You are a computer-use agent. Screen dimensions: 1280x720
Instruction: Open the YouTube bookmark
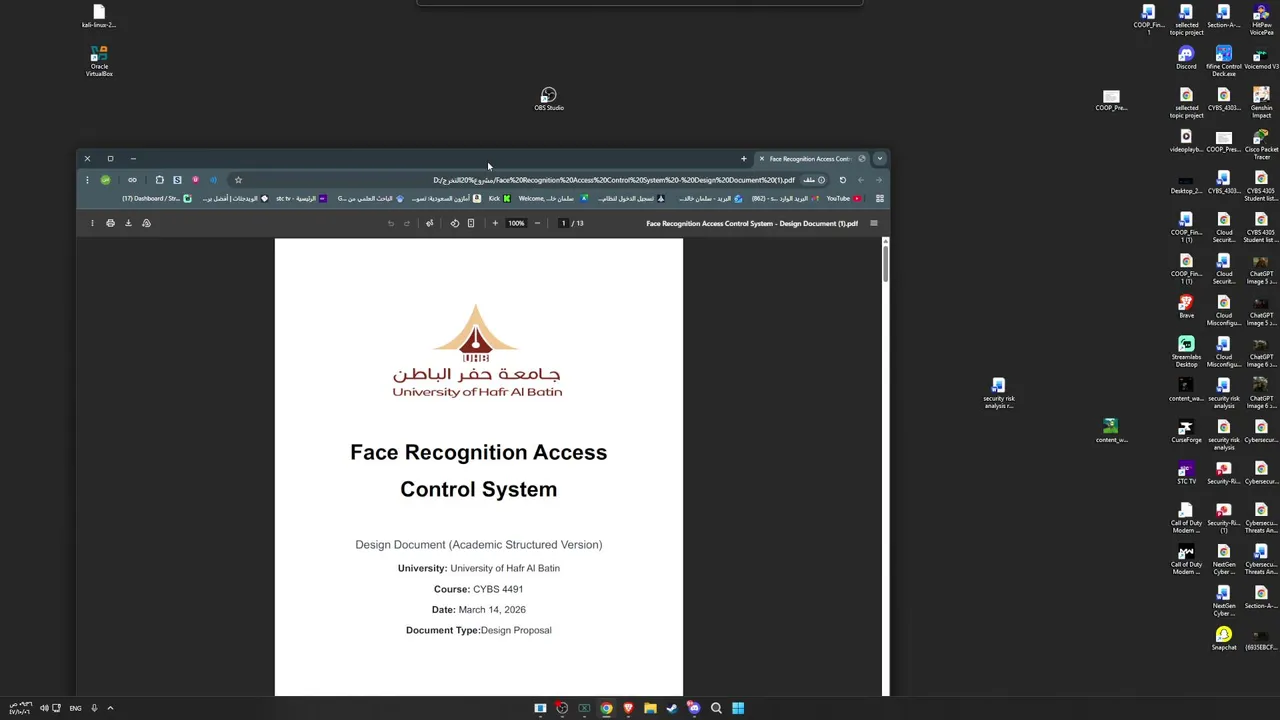(844, 199)
